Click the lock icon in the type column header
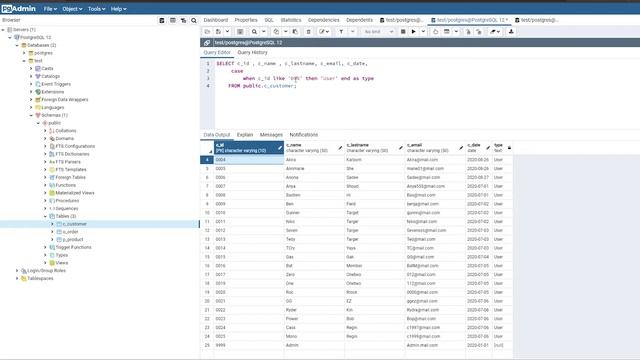The width and height of the screenshot is (640, 360). (509, 148)
